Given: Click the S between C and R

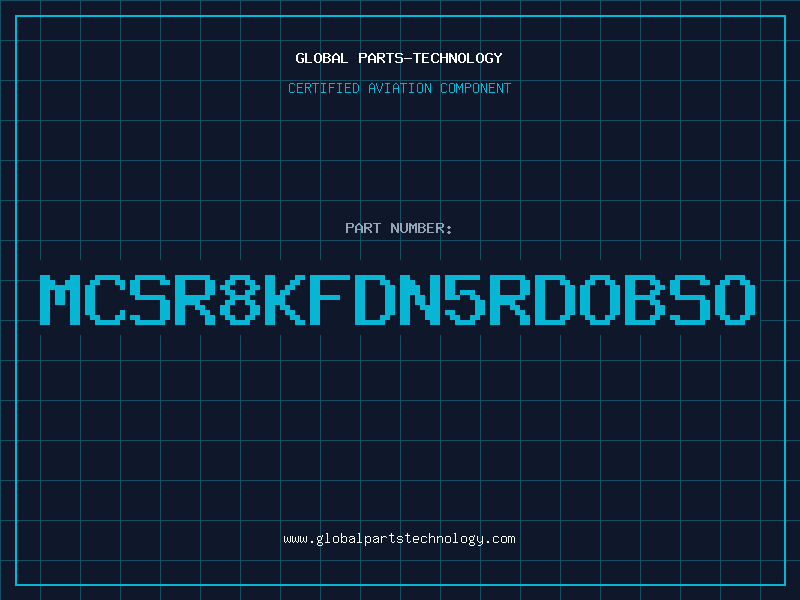Looking at the screenshot, I should pyautogui.click(x=150, y=299).
